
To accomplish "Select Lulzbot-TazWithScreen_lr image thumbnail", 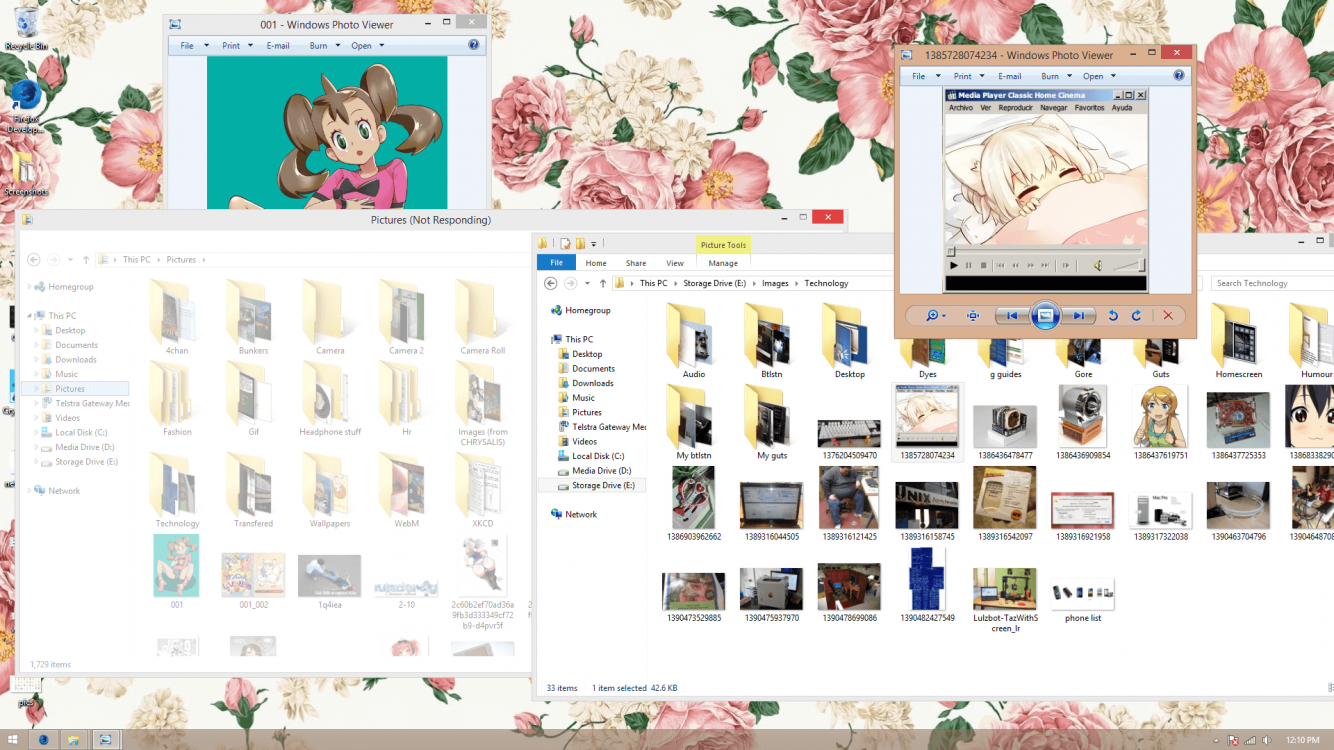I will tap(1006, 598).
